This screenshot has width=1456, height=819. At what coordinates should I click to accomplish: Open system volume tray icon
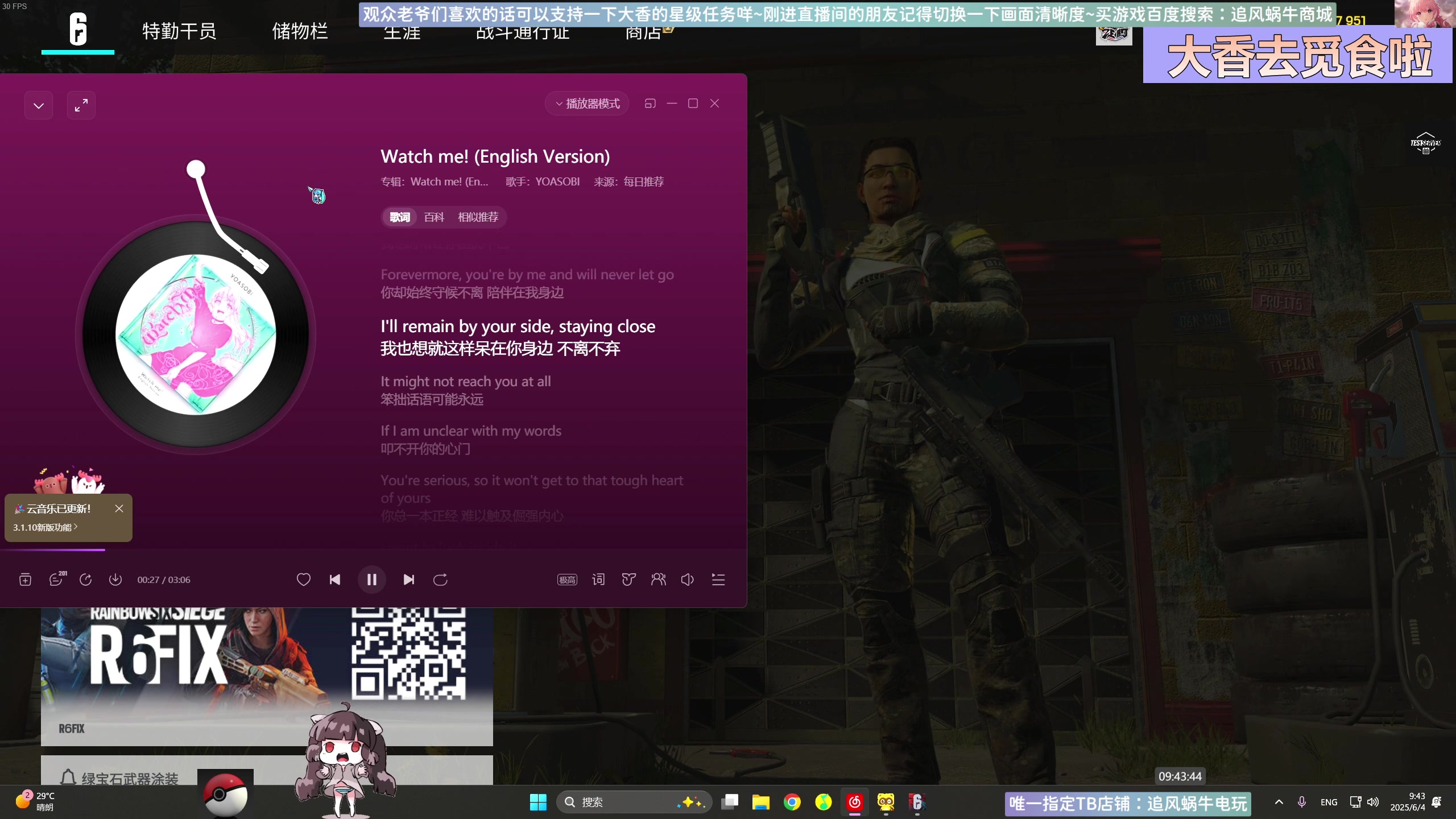[x=1373, y=802]
